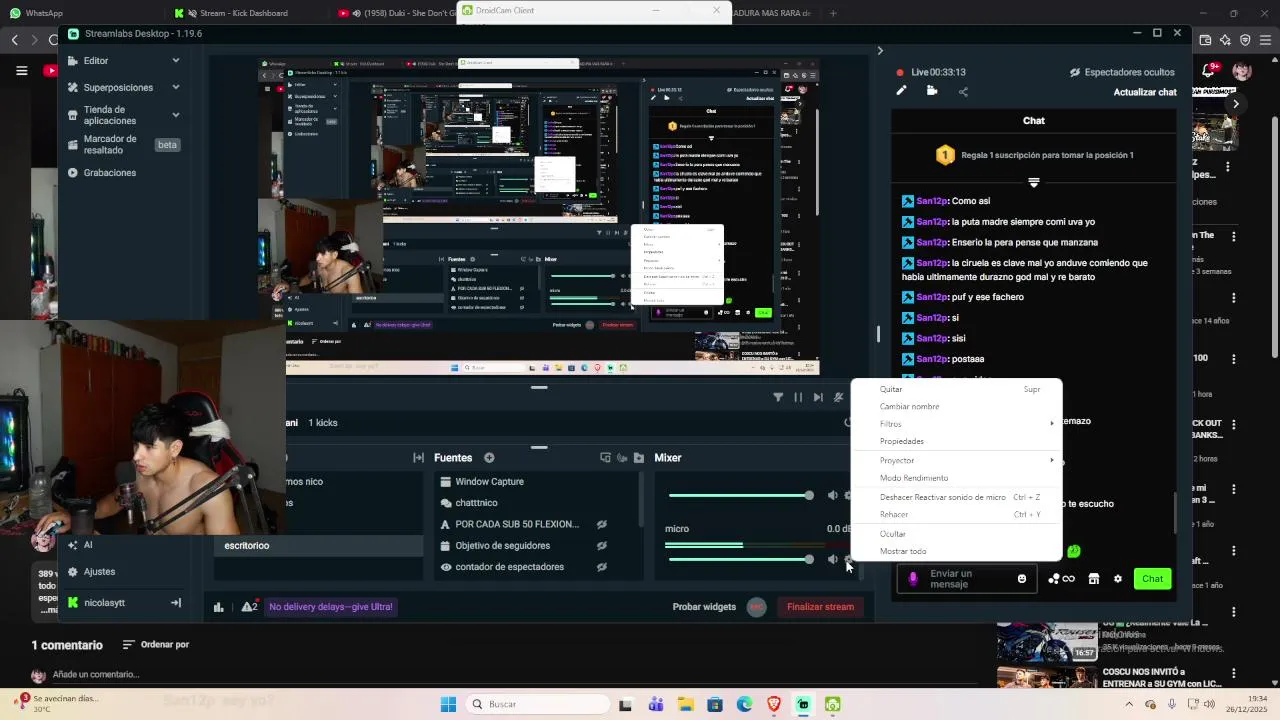1280x720 pixels.
Task: Toggle visibility of contador de espectadores source
Action: pos(602,567)
